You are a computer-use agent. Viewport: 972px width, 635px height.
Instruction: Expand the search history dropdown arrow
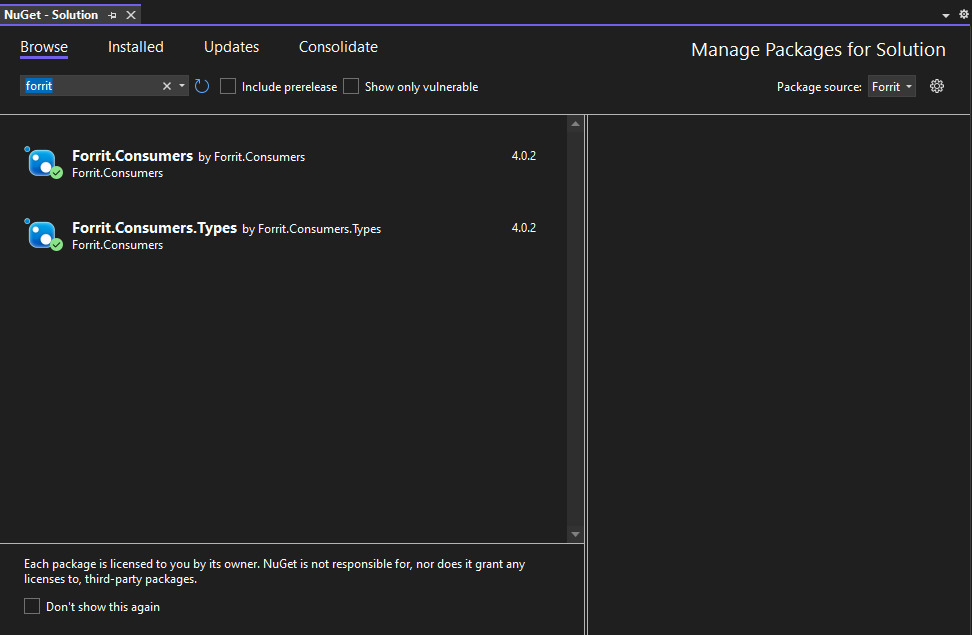point(182,86)
